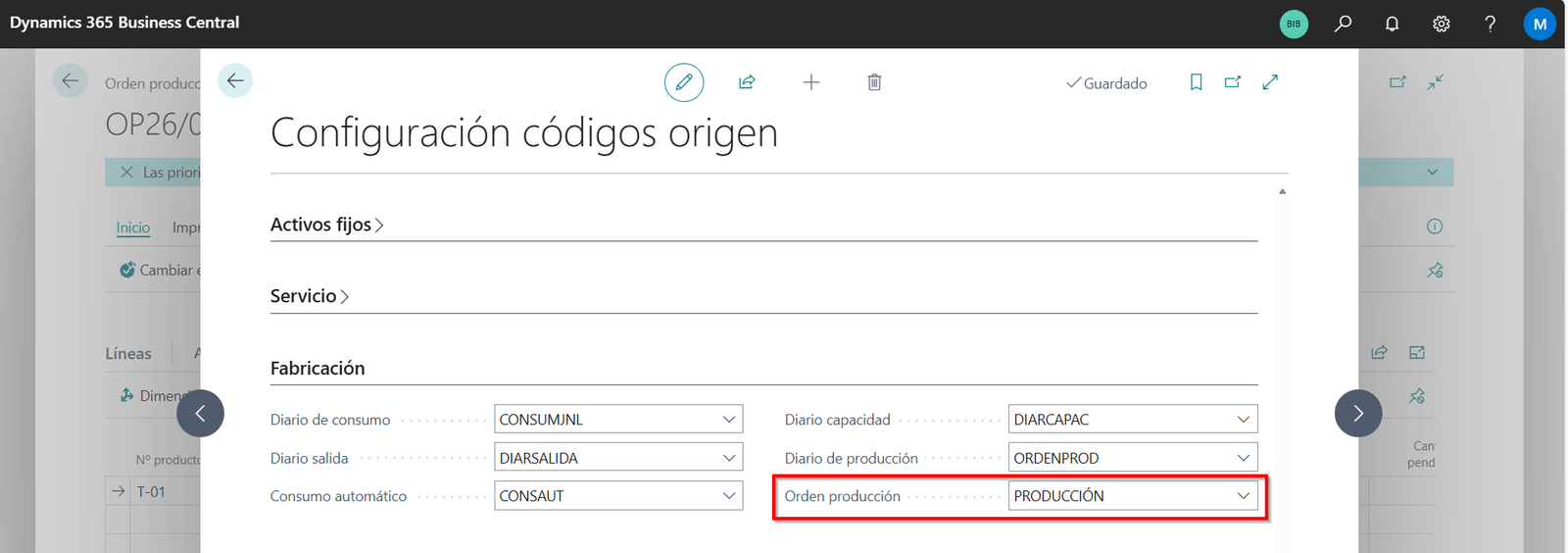Open notifications bell icon

pyautogui.click(x=1392, y=24)
